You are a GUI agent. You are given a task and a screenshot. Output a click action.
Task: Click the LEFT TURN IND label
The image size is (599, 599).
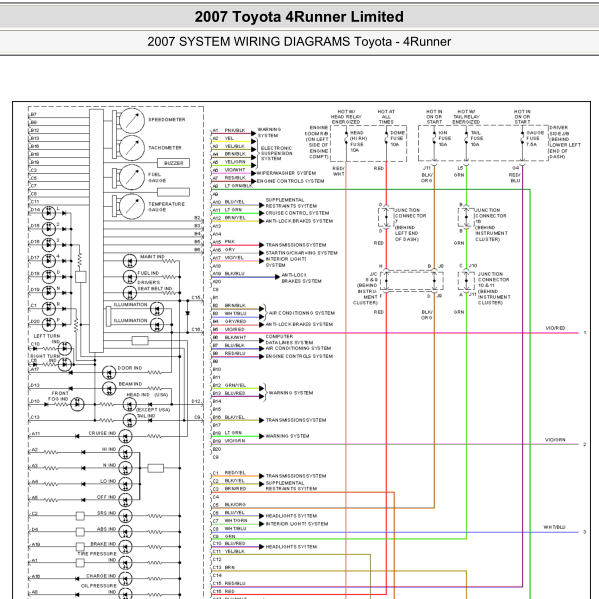47,338
